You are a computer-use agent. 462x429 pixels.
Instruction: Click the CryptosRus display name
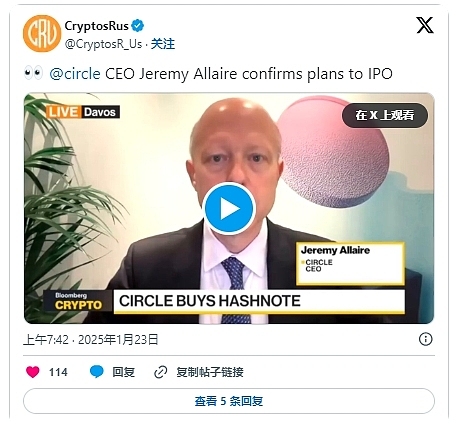(x=96, y=26)
